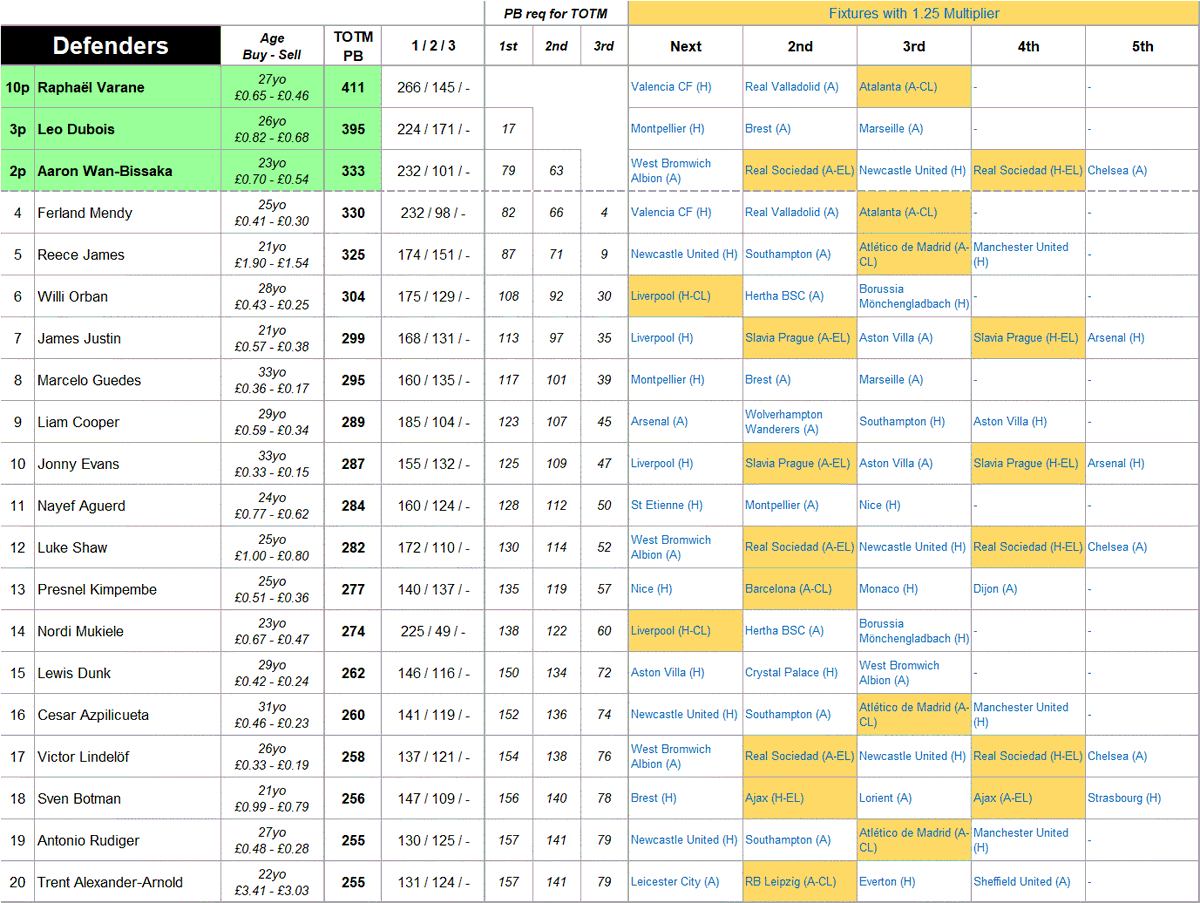Select player name Raphaël Varane

click(91, 87)
